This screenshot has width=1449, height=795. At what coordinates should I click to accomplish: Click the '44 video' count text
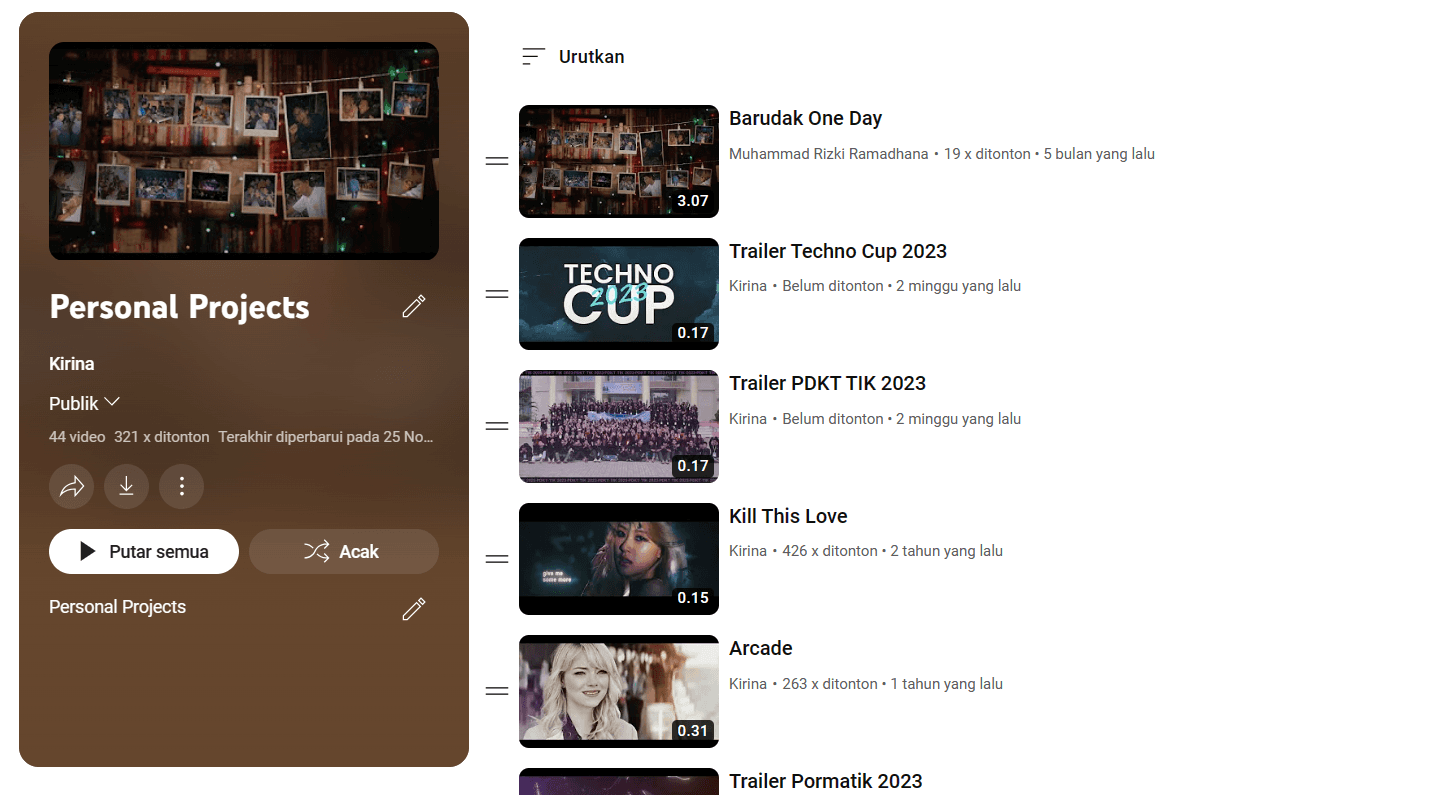(x=77, y=437)
